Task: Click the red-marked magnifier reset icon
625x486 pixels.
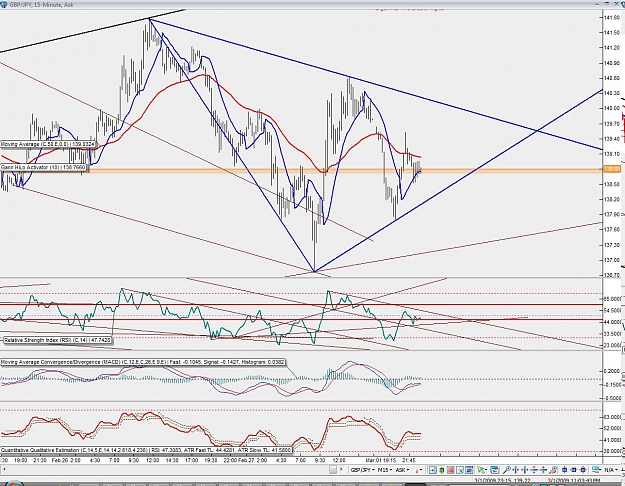Action: [553, 470]
